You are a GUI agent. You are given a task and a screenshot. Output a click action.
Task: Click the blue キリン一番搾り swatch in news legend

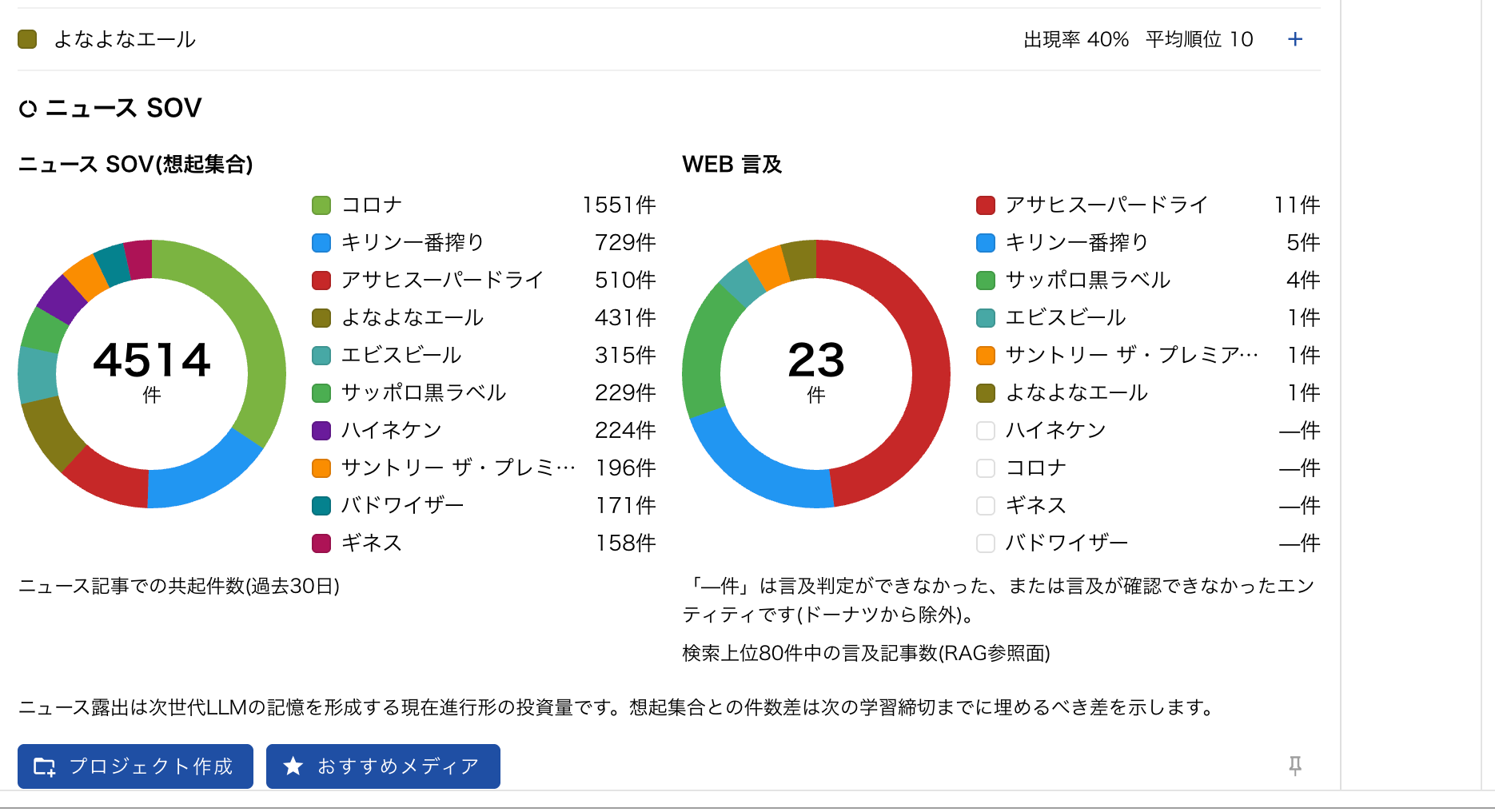point(321,243)
